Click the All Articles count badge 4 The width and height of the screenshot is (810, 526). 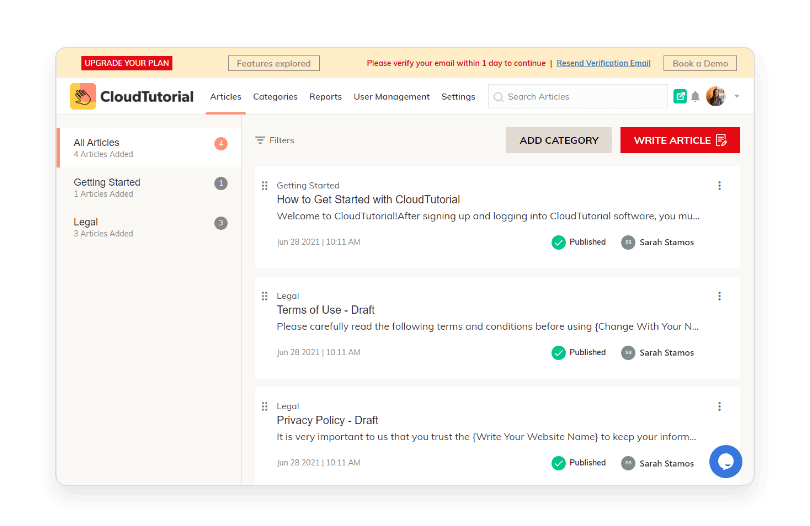coord(221,143)
